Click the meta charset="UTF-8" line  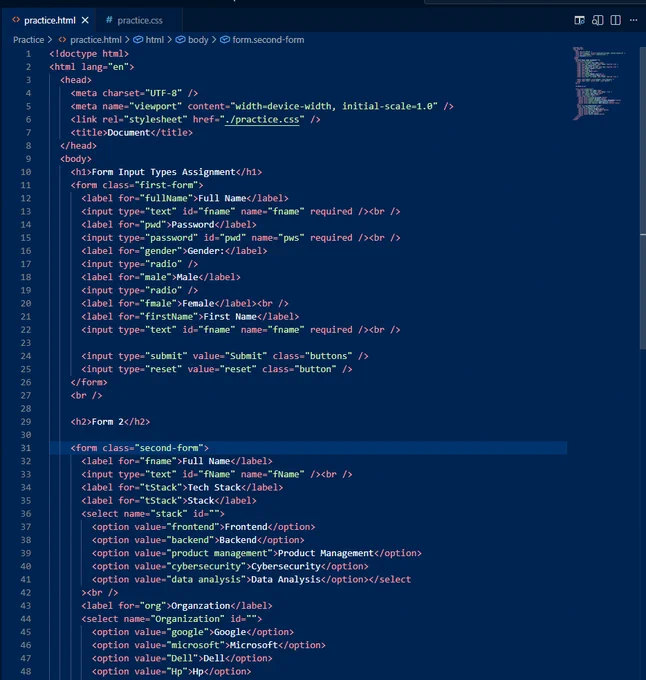point(134,93)
